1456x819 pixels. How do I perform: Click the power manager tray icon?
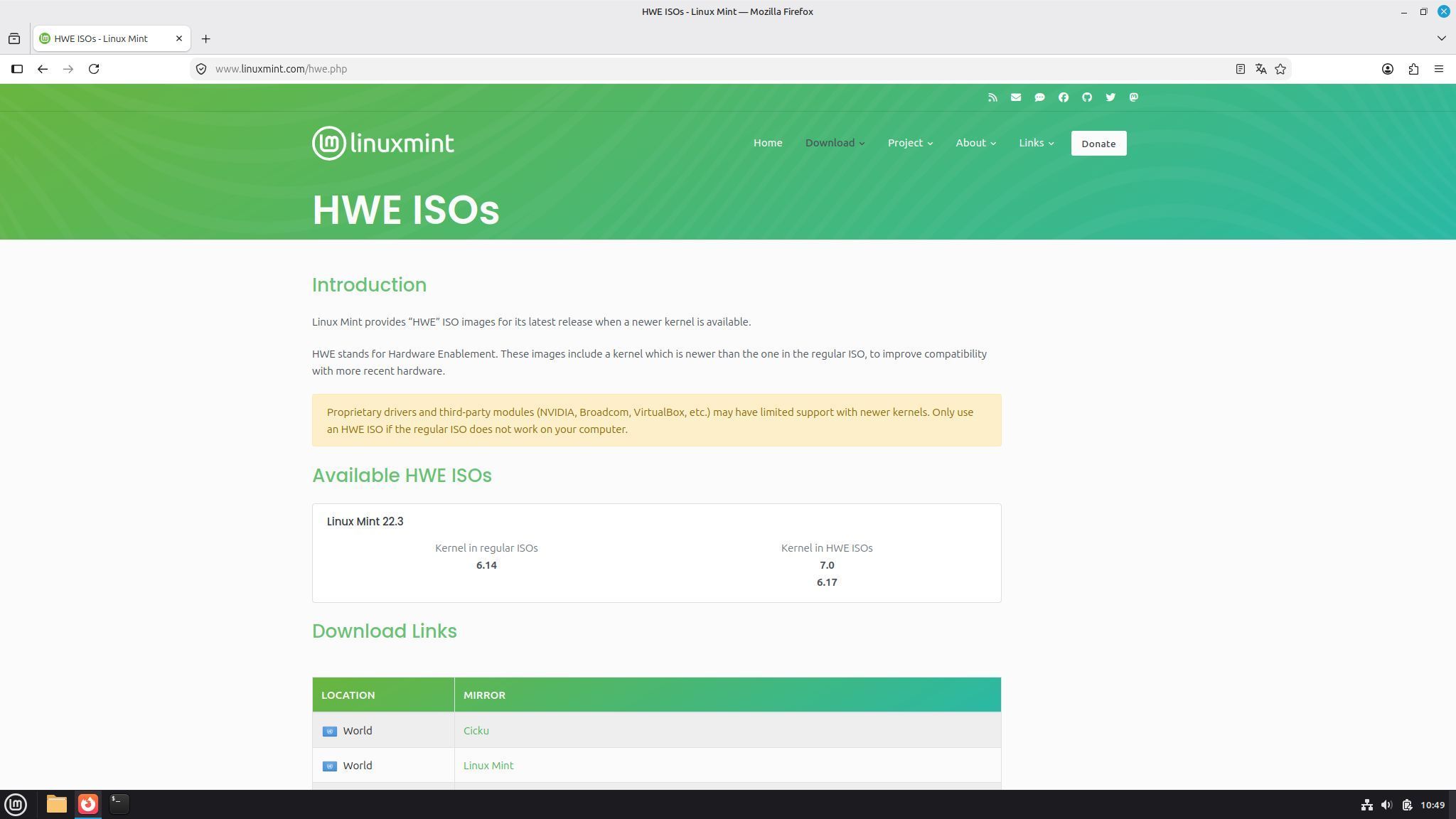click(1406, 805)
